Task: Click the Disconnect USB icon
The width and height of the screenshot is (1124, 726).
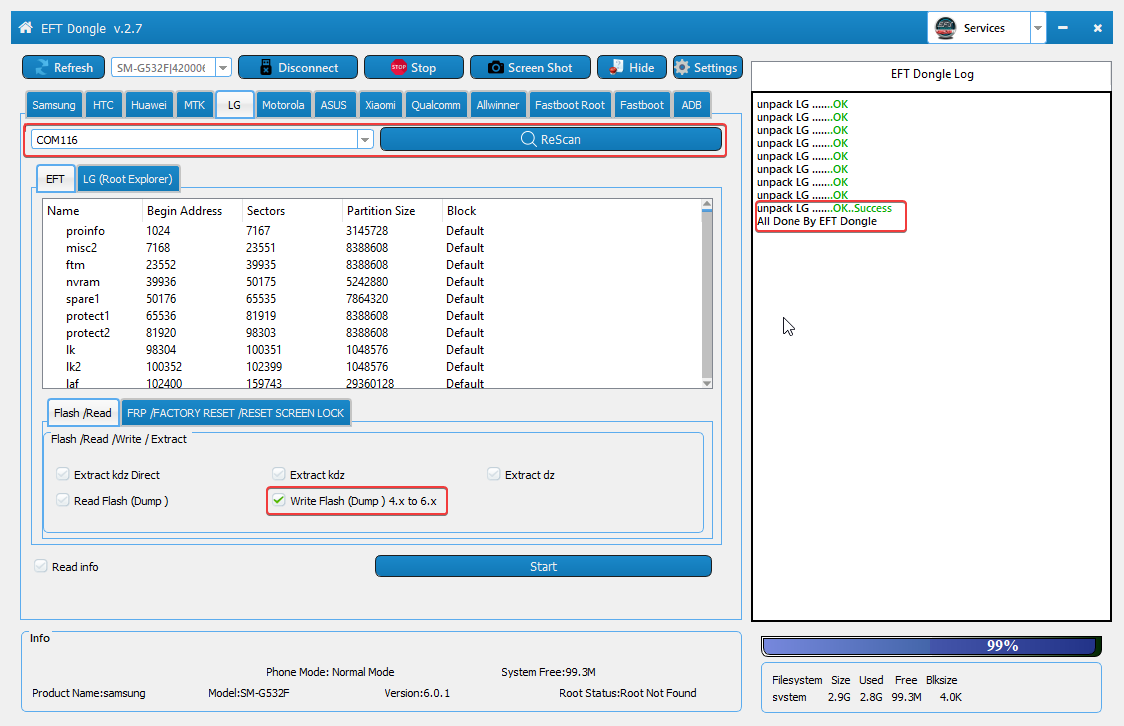Action: point(265,68)
